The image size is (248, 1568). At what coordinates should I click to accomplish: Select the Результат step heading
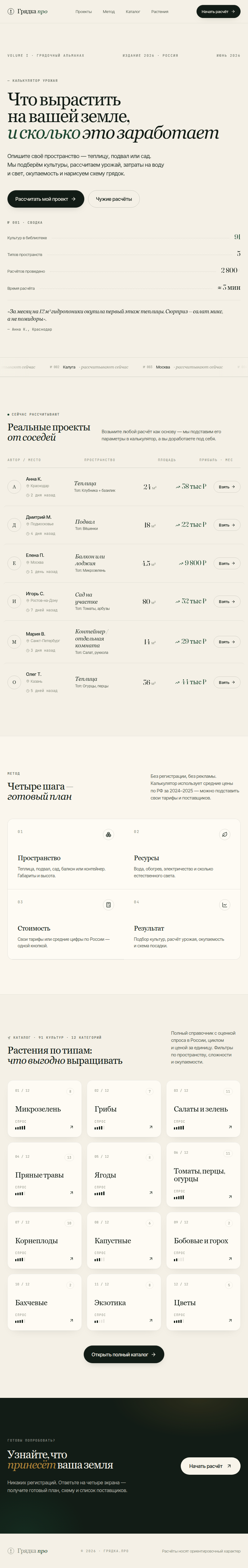149,928
